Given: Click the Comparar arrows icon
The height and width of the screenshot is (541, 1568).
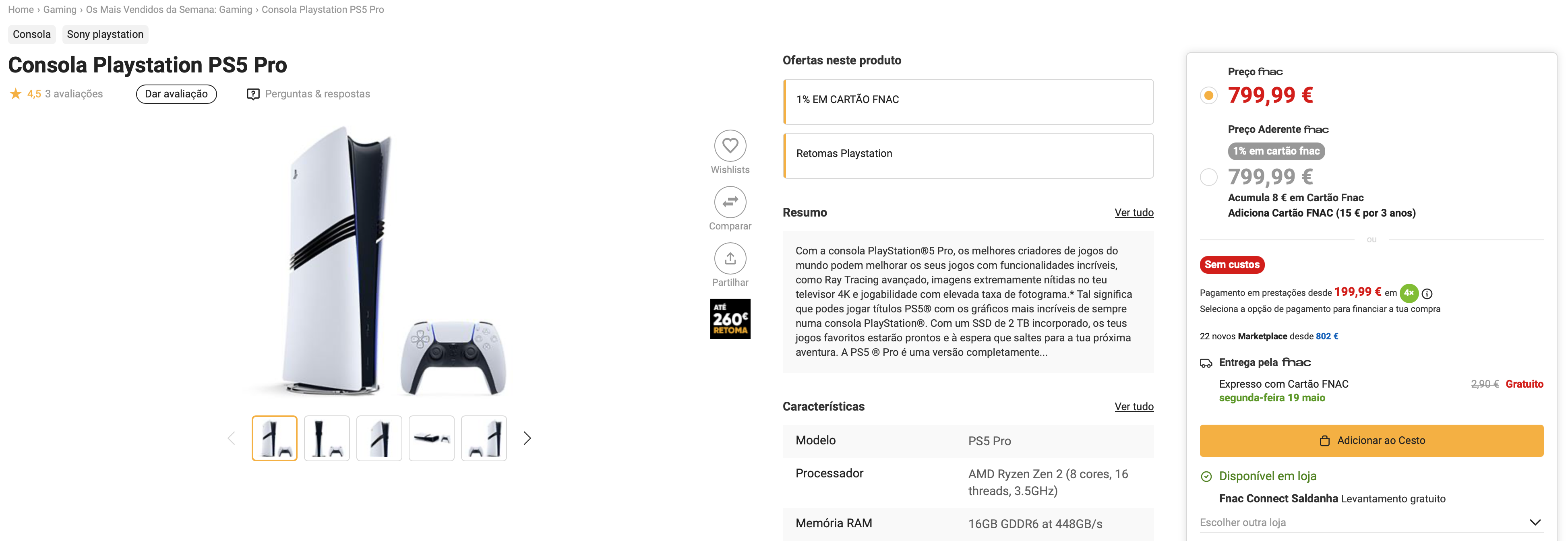Looking at the screenshot, I should point(730,202).
